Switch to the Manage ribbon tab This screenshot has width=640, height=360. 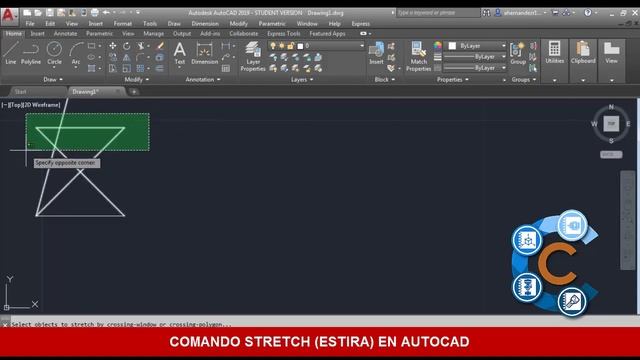153,33
